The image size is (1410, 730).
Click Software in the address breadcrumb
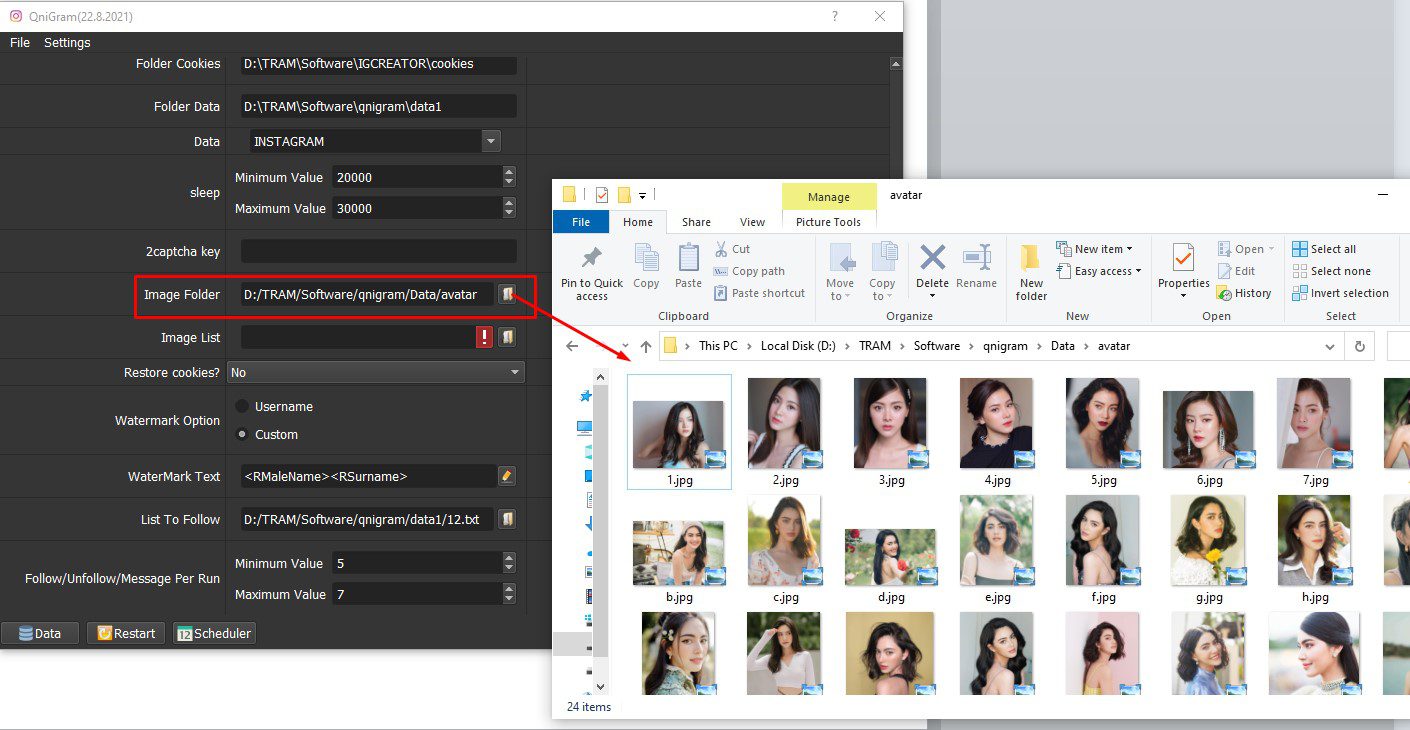pyautogui.click(x=937, y=346)
